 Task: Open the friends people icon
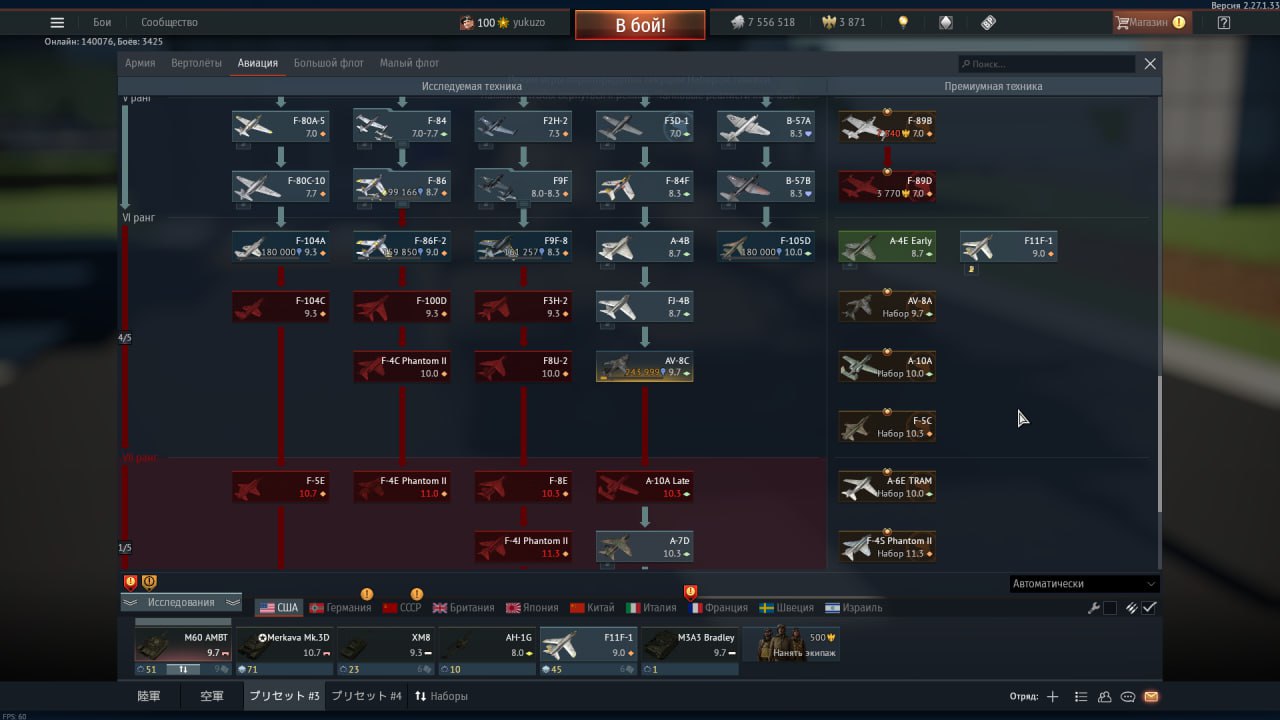point(1105,696)
